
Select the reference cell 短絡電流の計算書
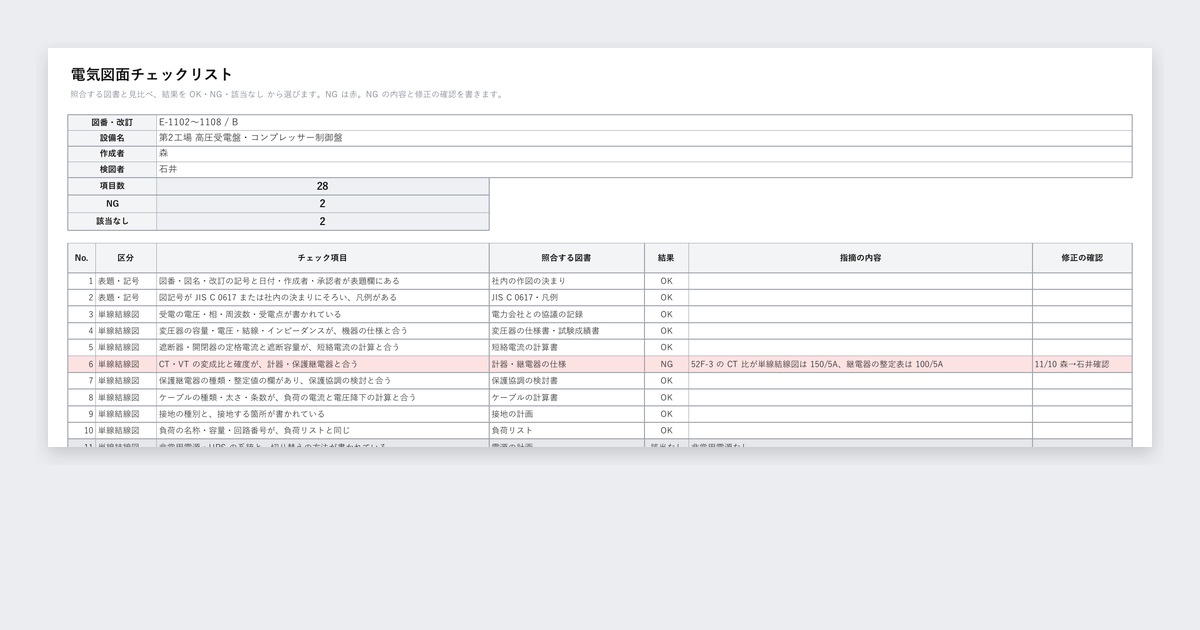coord(566,347)
